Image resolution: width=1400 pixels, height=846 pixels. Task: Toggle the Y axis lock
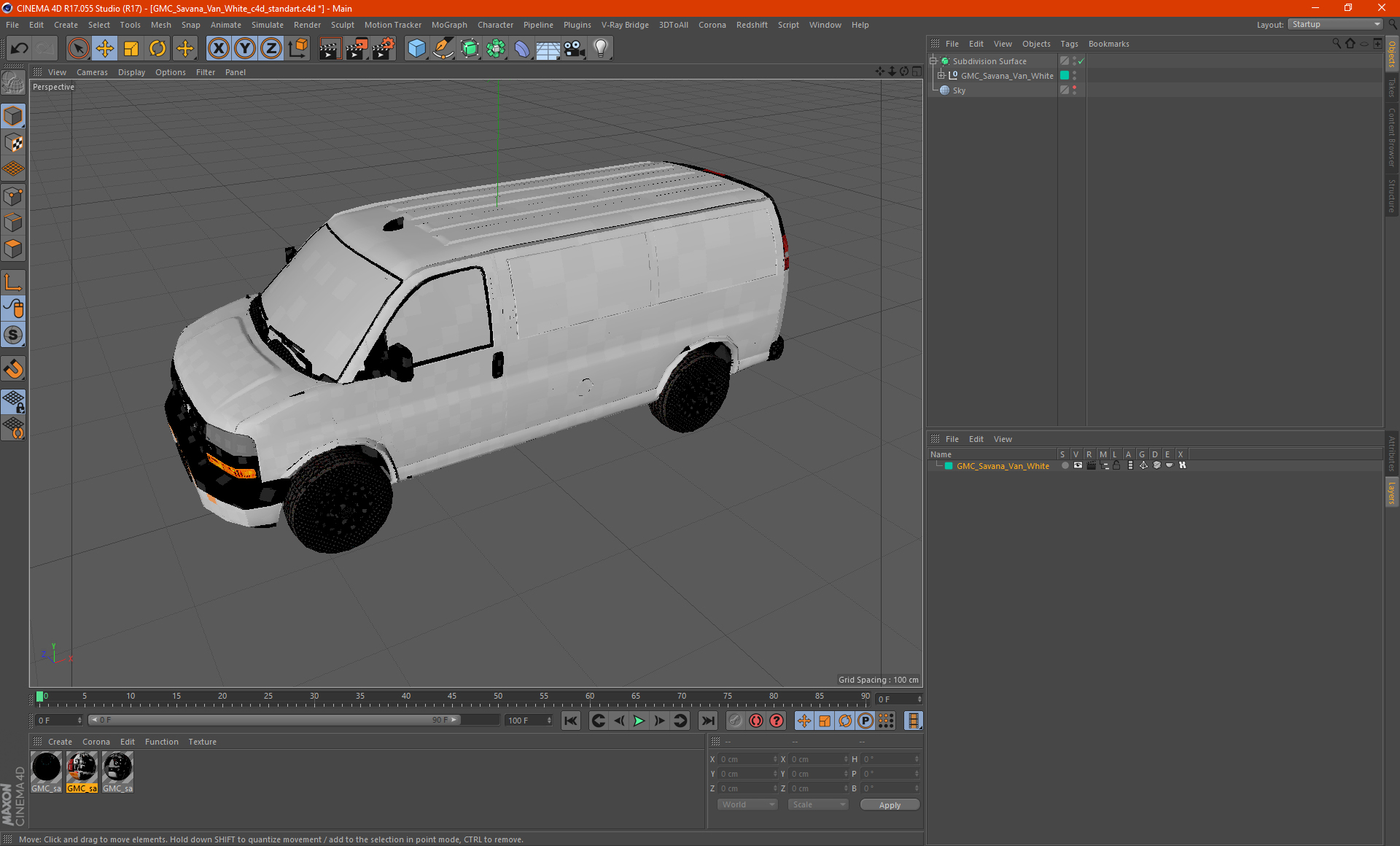(x=245, y=48)
